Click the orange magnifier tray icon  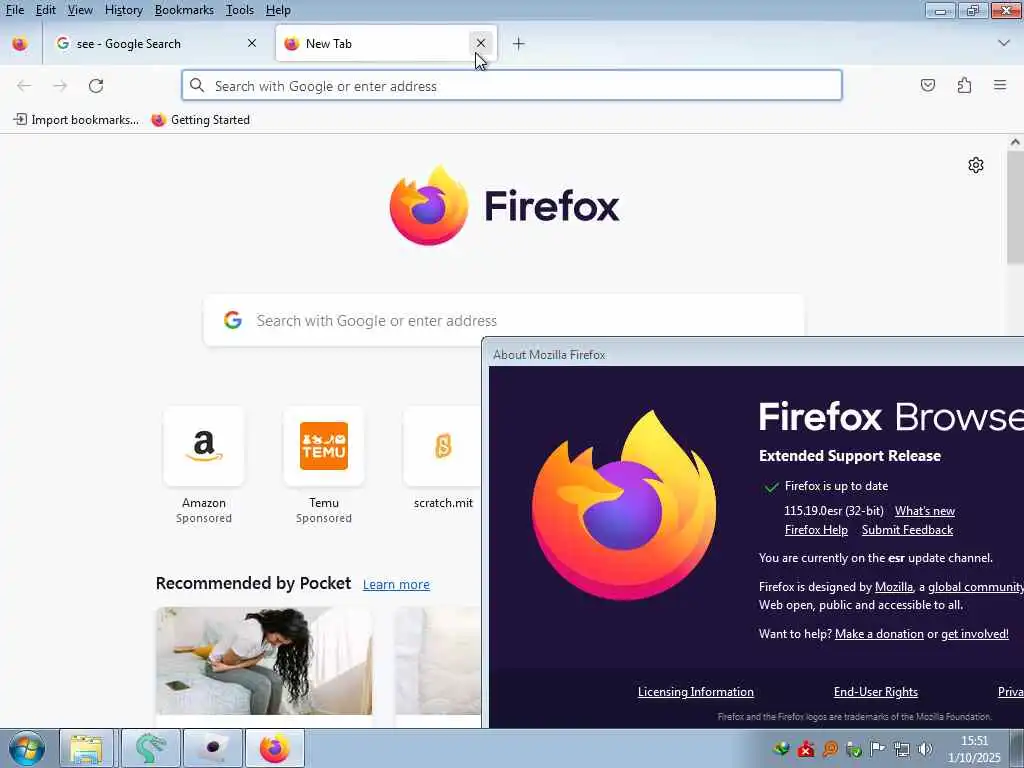pyautogui.click(x=830, y=749)
